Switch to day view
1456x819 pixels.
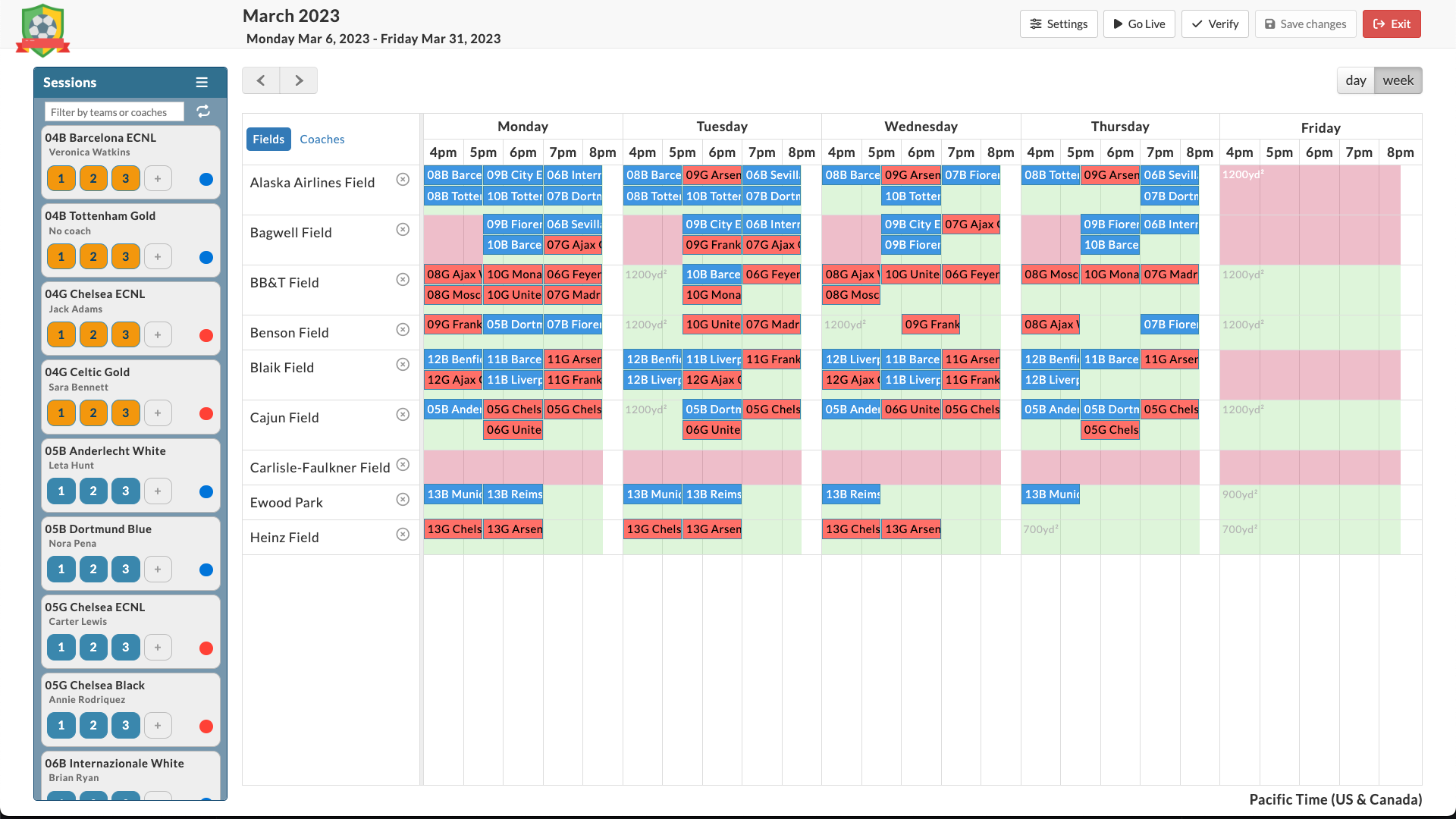(1357, 80)
